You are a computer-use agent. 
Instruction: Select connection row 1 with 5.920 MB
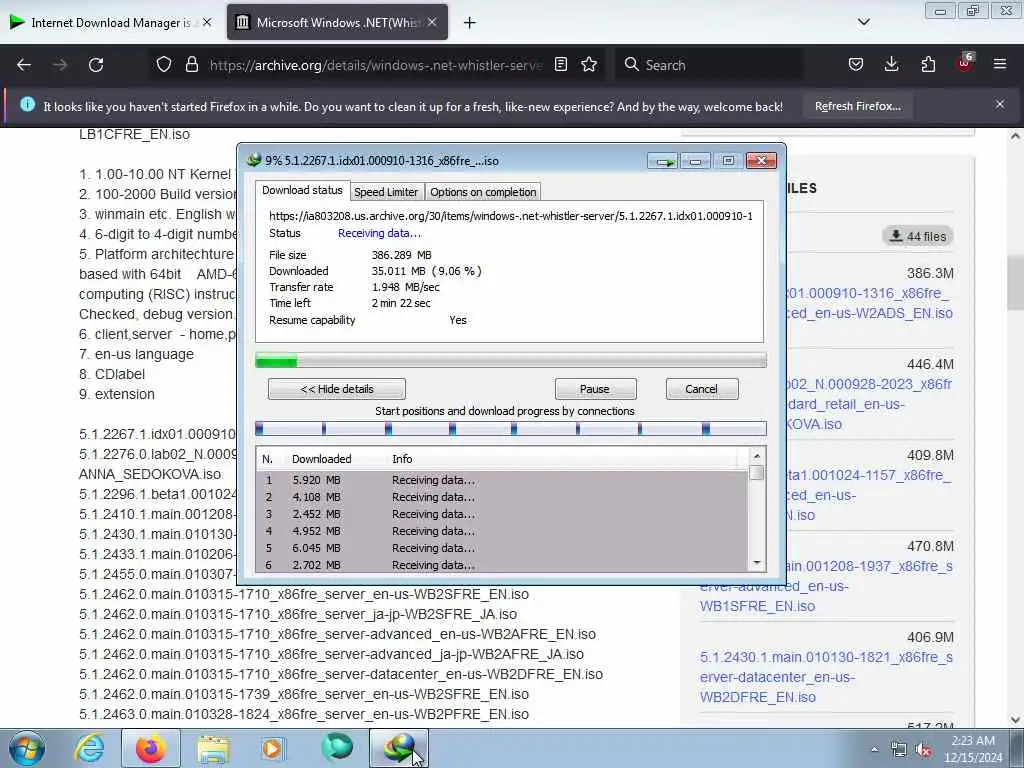coord(502,480)
